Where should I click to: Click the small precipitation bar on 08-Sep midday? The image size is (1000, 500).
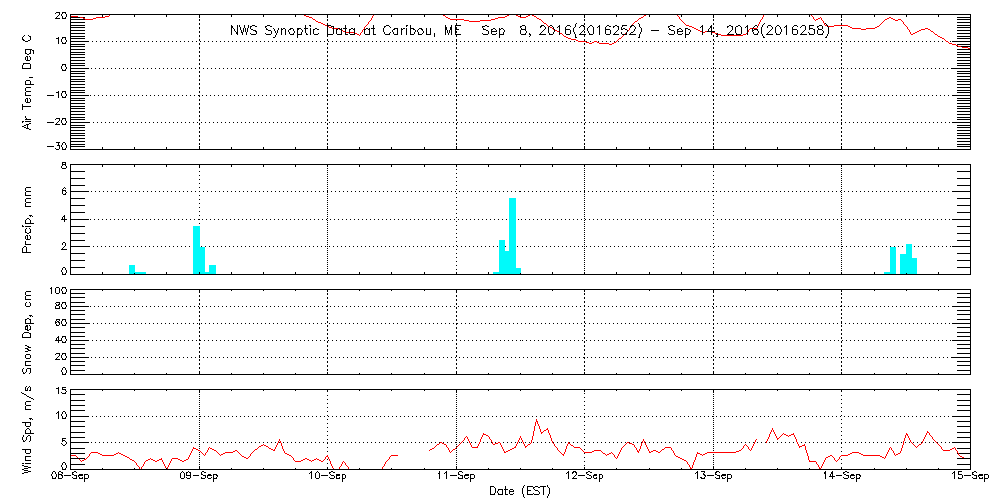tap(132, 268)
